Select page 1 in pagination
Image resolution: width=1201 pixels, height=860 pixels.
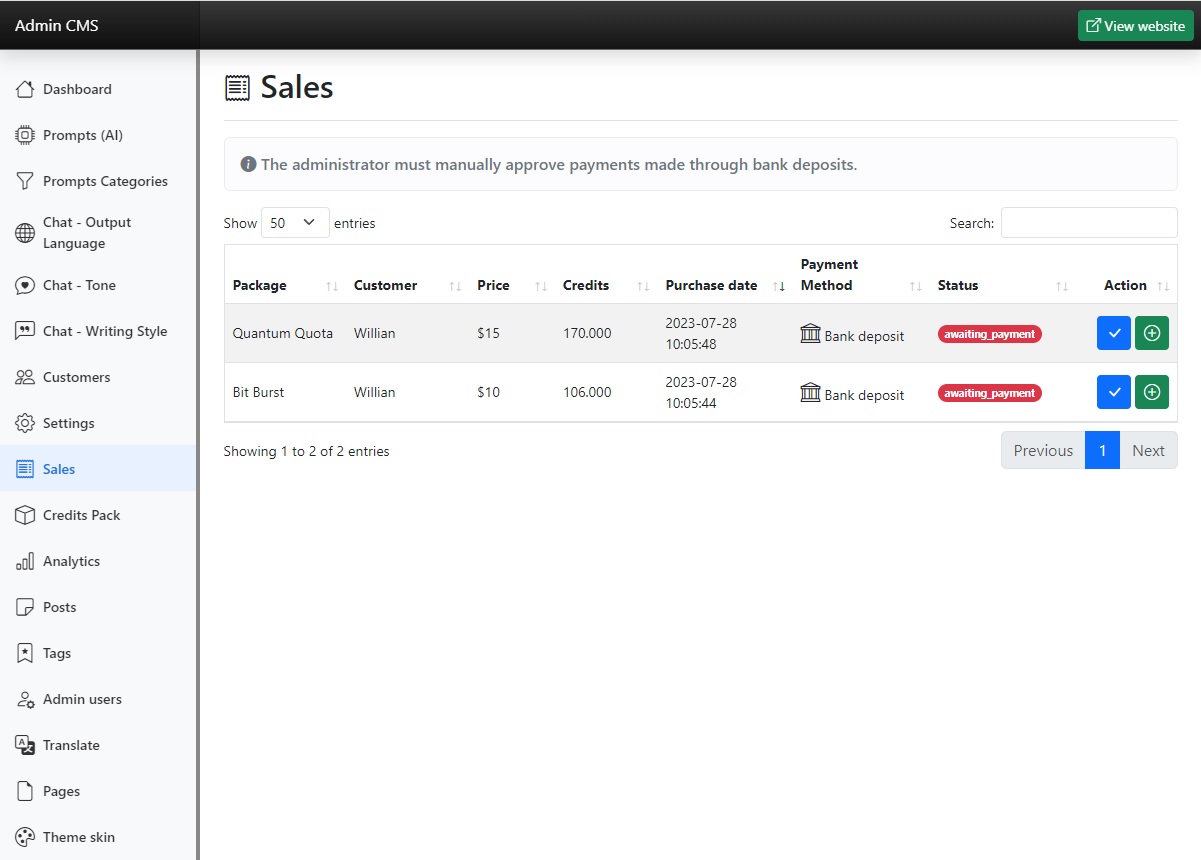(1102, 450)
